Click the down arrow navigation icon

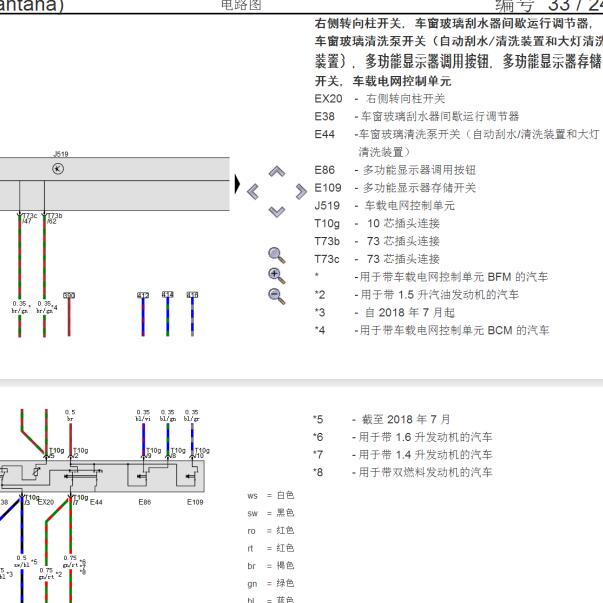pos(277,212)
